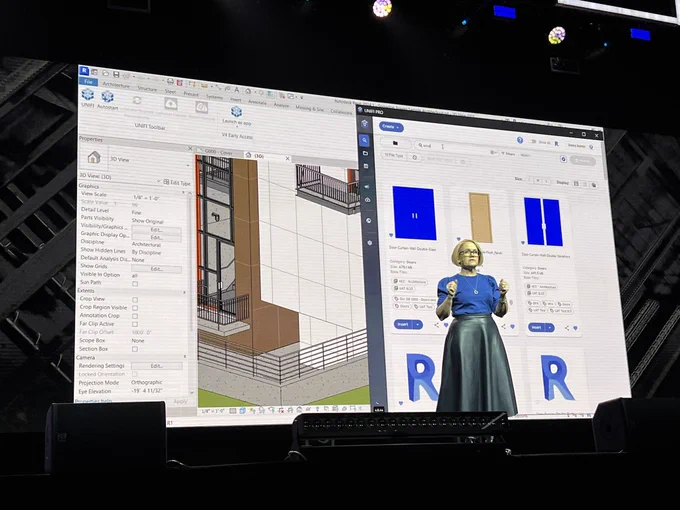Screen dimensions: 680x510
Task: Click the tan flush panel door thumbnail
Action: coord(481,218)
